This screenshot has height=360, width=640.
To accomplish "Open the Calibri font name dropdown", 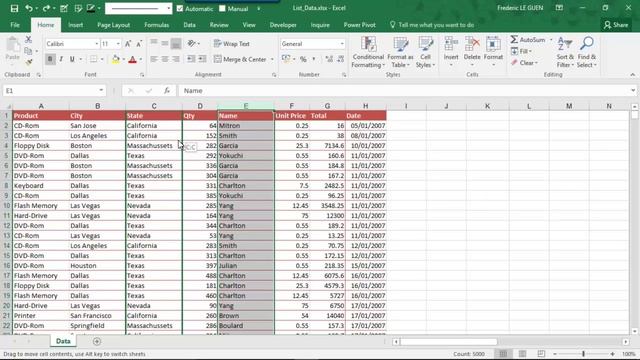I will pyautogui.click(x=97, y=44).
